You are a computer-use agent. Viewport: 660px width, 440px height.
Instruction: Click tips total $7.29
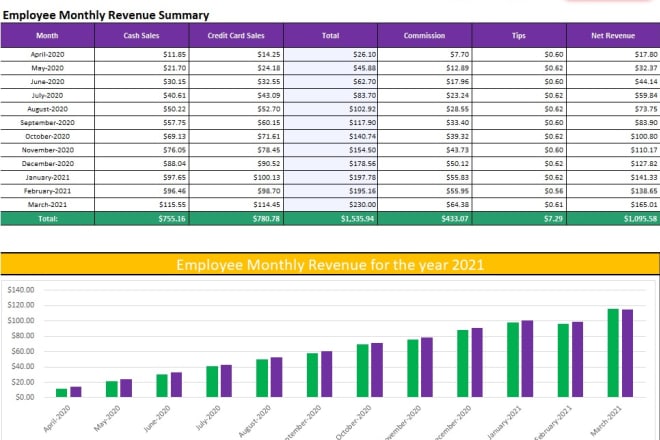pyautogui.click(x=553, y=219)
